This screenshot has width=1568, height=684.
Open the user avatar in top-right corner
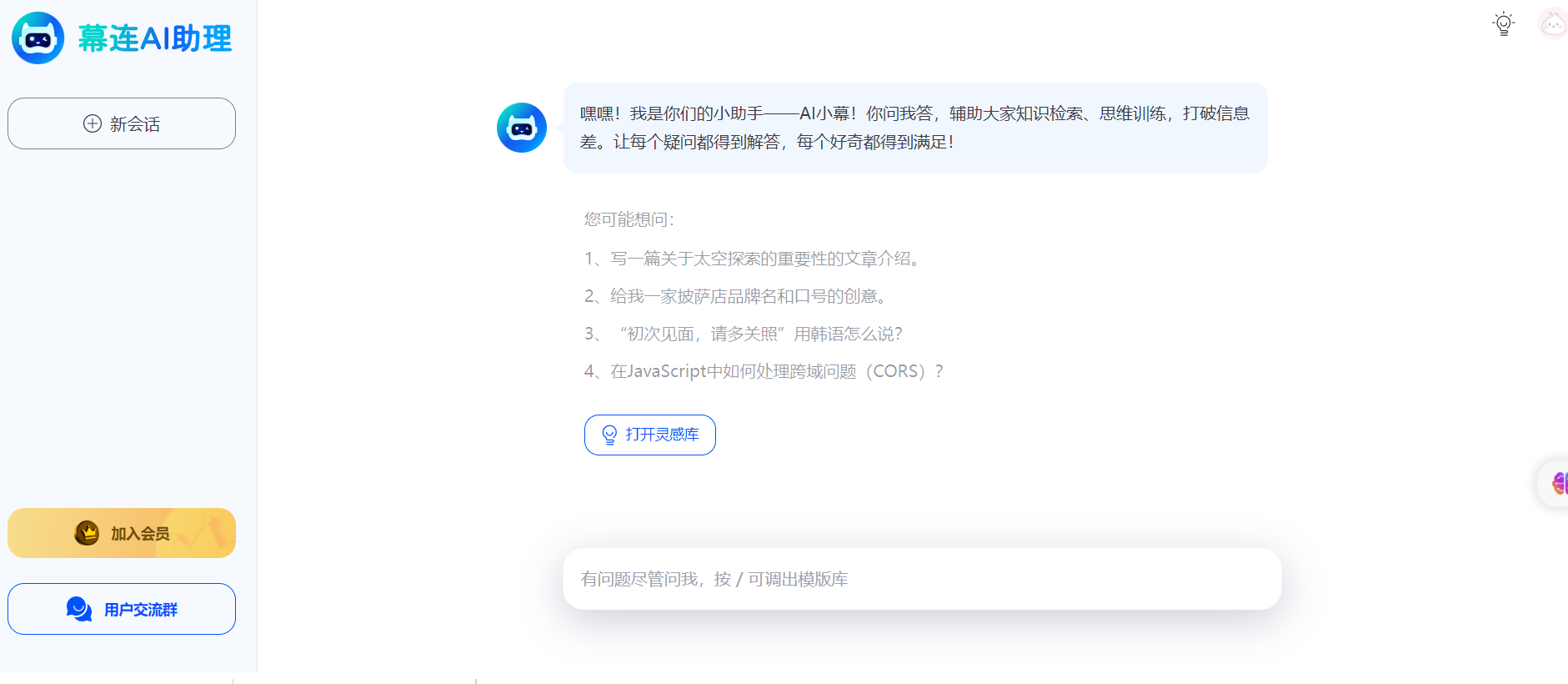[x=1552, y=23]
